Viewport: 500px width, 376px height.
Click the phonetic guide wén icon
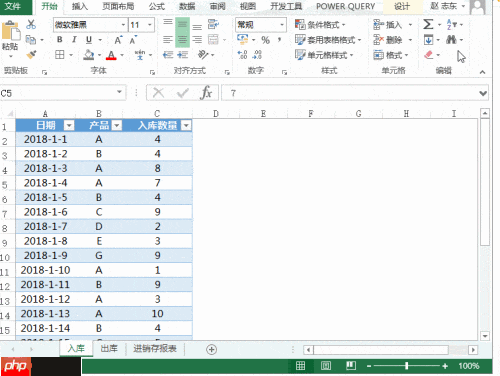click(x=140, y=55)
